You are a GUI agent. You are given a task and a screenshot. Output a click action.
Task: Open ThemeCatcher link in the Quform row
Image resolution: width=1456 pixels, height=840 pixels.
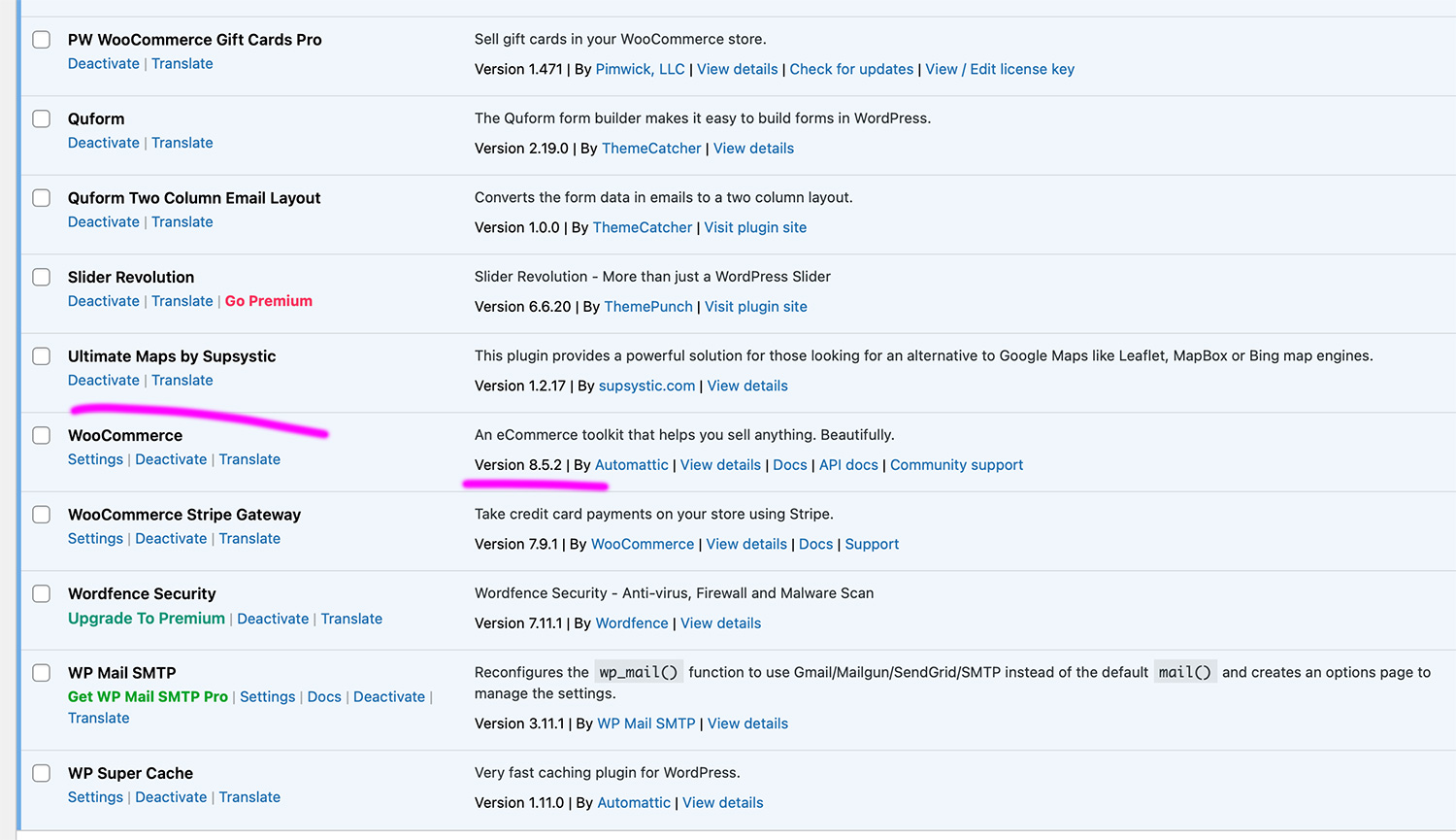[651, 149]
